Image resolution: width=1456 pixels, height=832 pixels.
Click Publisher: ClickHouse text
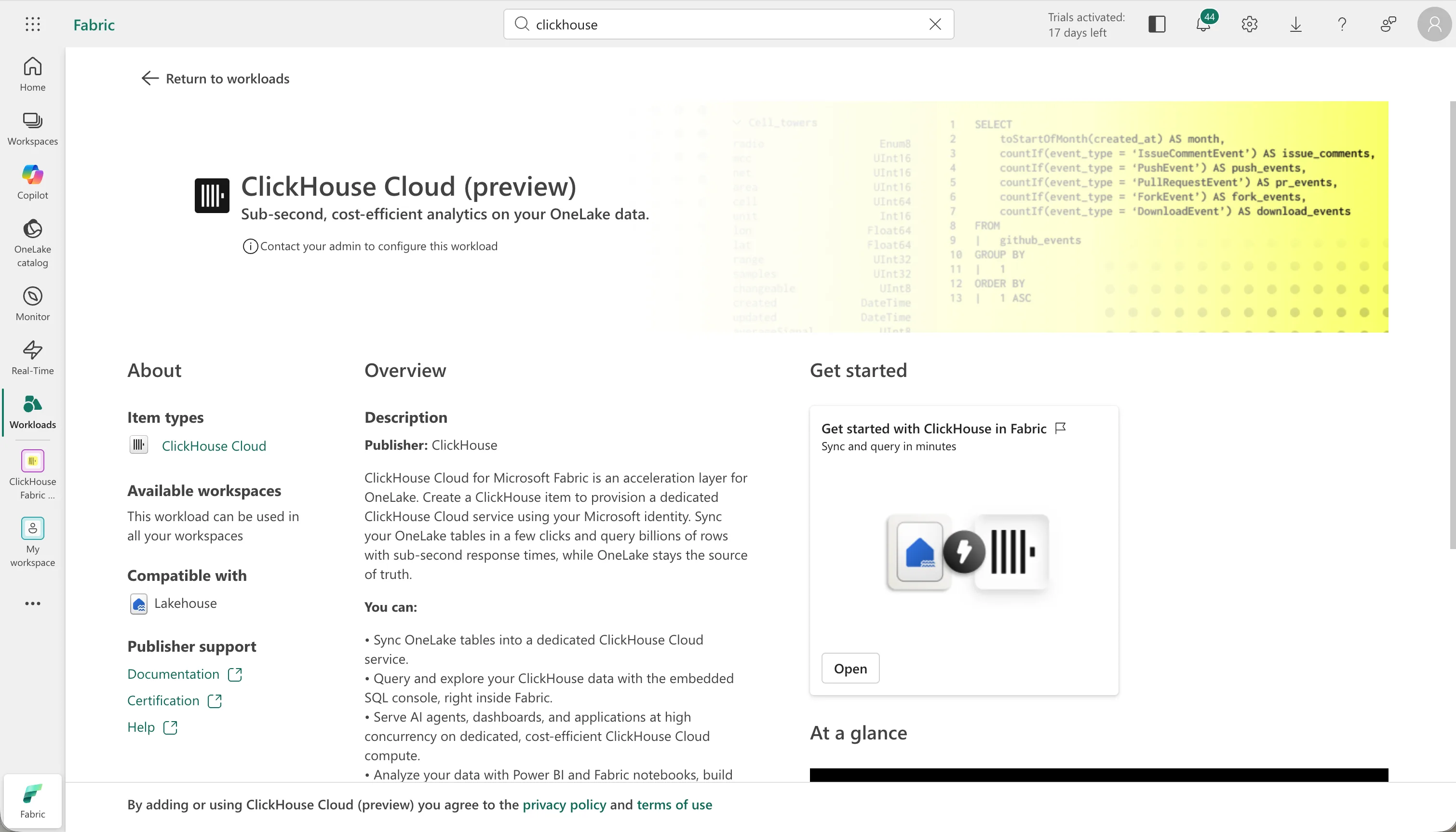pyautogui.click(x=431, y=445)
